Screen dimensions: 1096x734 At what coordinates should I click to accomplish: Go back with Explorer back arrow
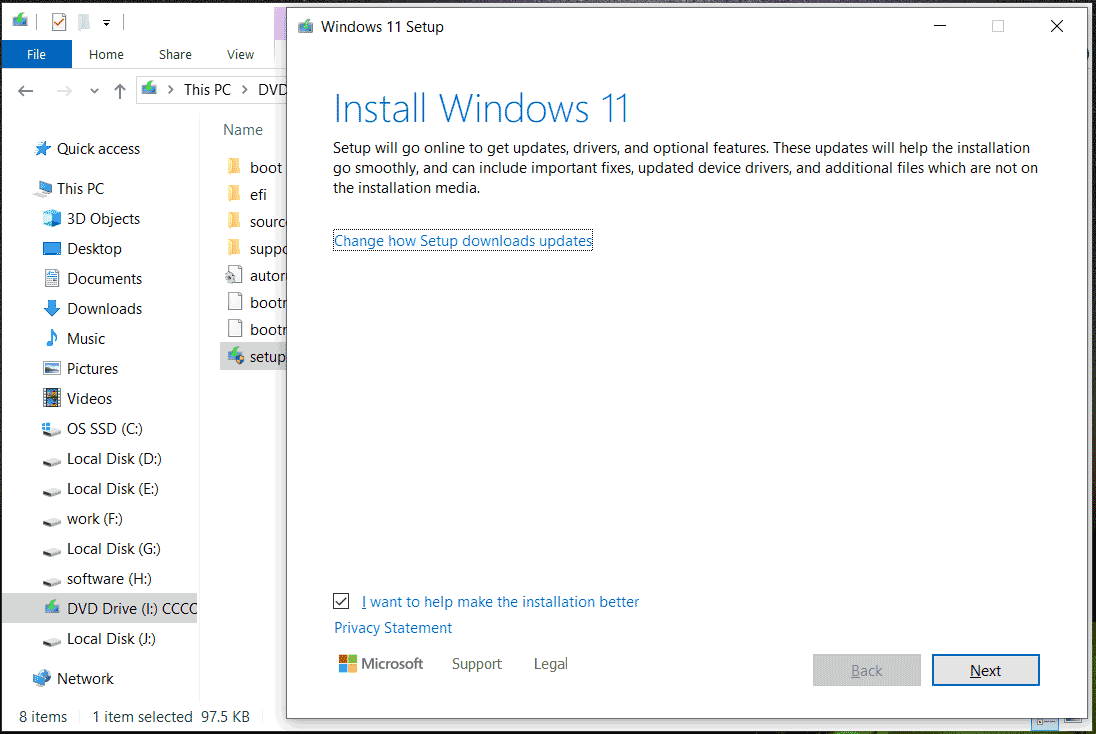click(26, 90)
